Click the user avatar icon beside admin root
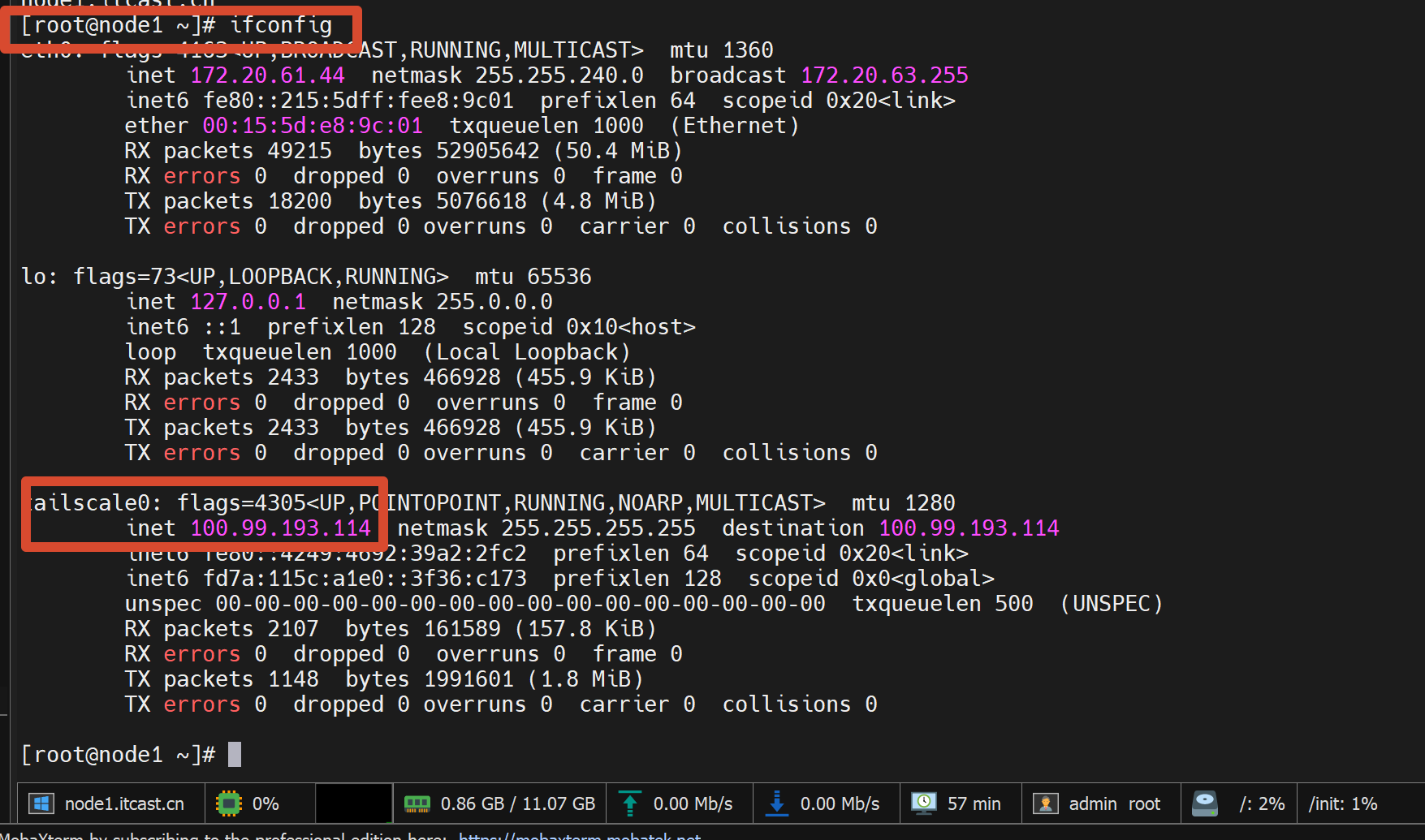1425x840 pixels. tap(1045, 803)
